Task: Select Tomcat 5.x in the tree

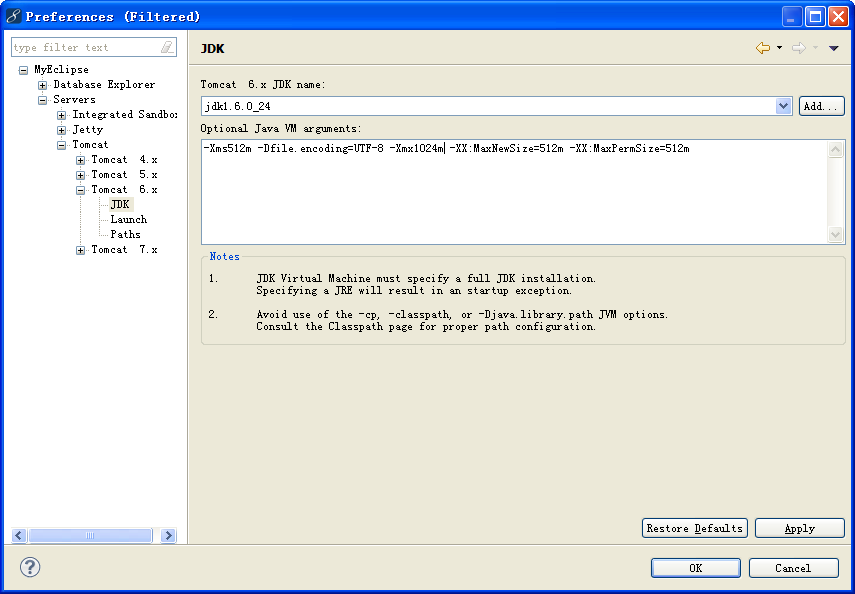Action: point(124,175)
